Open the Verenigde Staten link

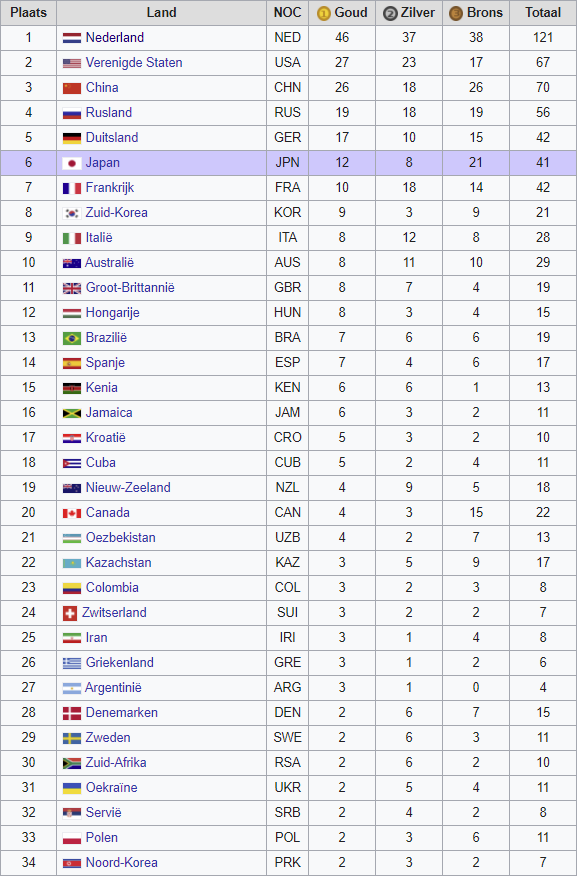tap(134, 63)
